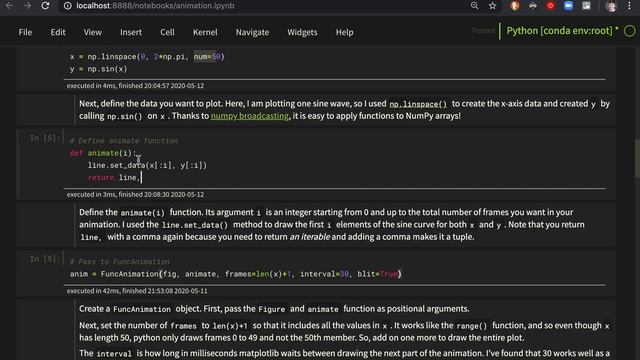The height and width of the screenshot is (360, 640).
Task: Click the In [5] prompt of FuncAnimation cell
Action: coord(46,259)
